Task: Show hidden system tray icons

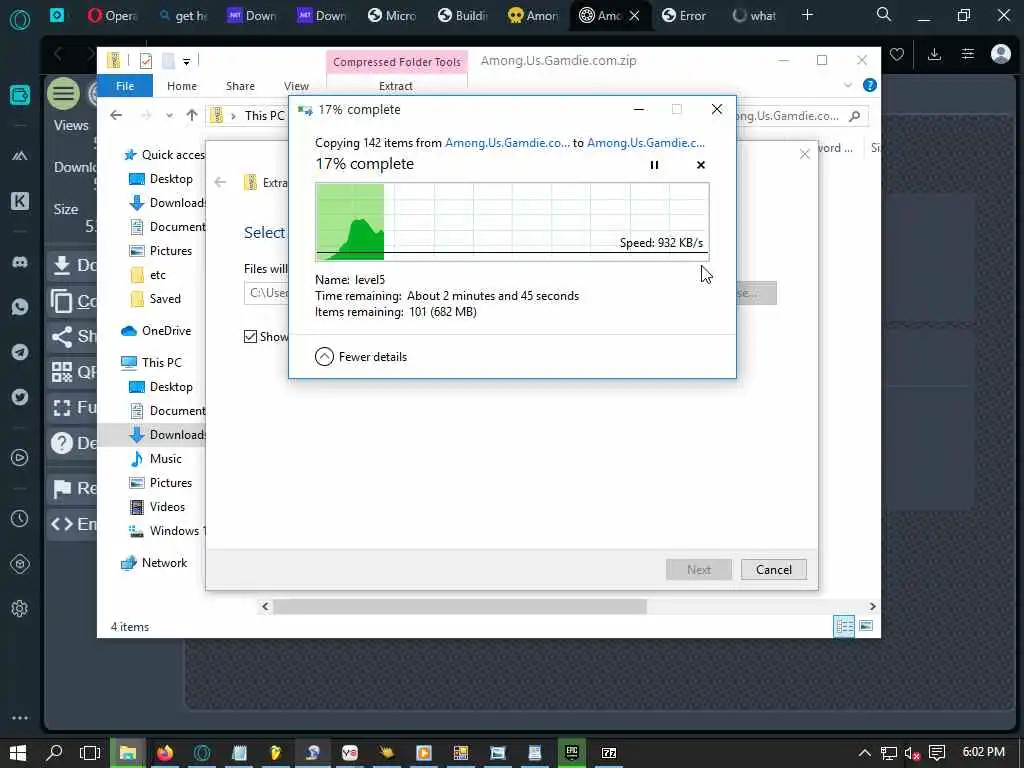Action: click(864, 753)
